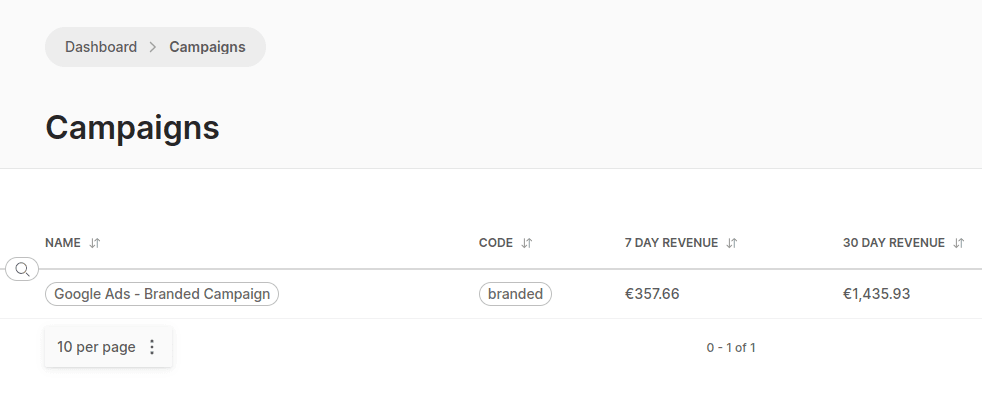Sort by NAME using its arrows icon
The height and width of the screenshot is (394, 982).
tap(95, 243)
